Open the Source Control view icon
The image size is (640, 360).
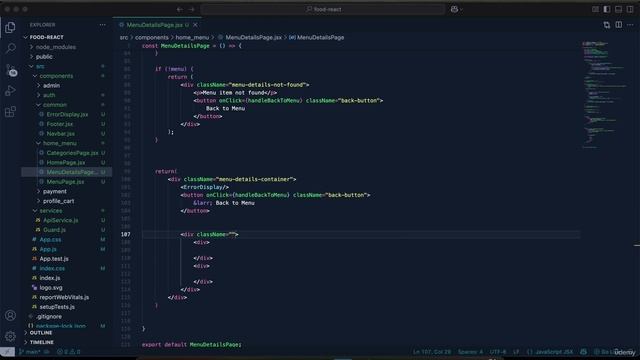click(x=11, y=70)
